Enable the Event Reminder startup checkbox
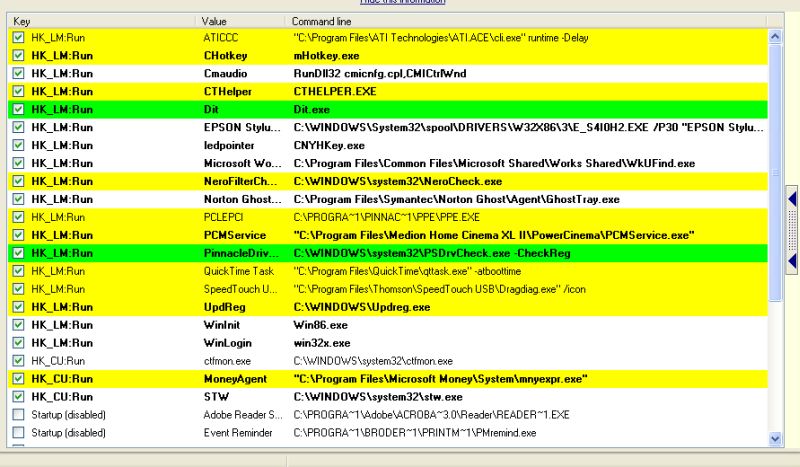The image size is (800, 467). pos(18,432)
